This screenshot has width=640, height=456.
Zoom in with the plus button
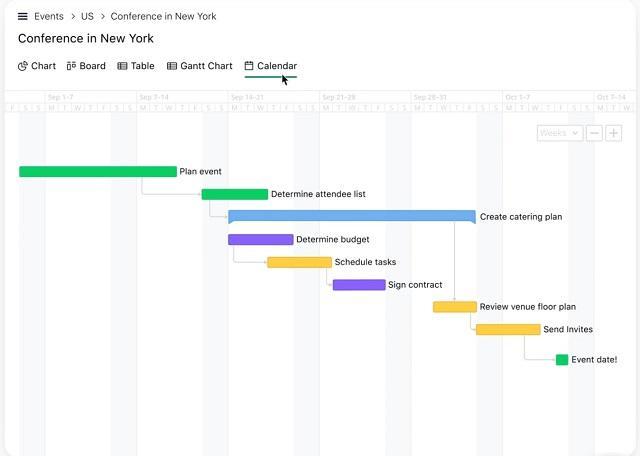(613, 133)
